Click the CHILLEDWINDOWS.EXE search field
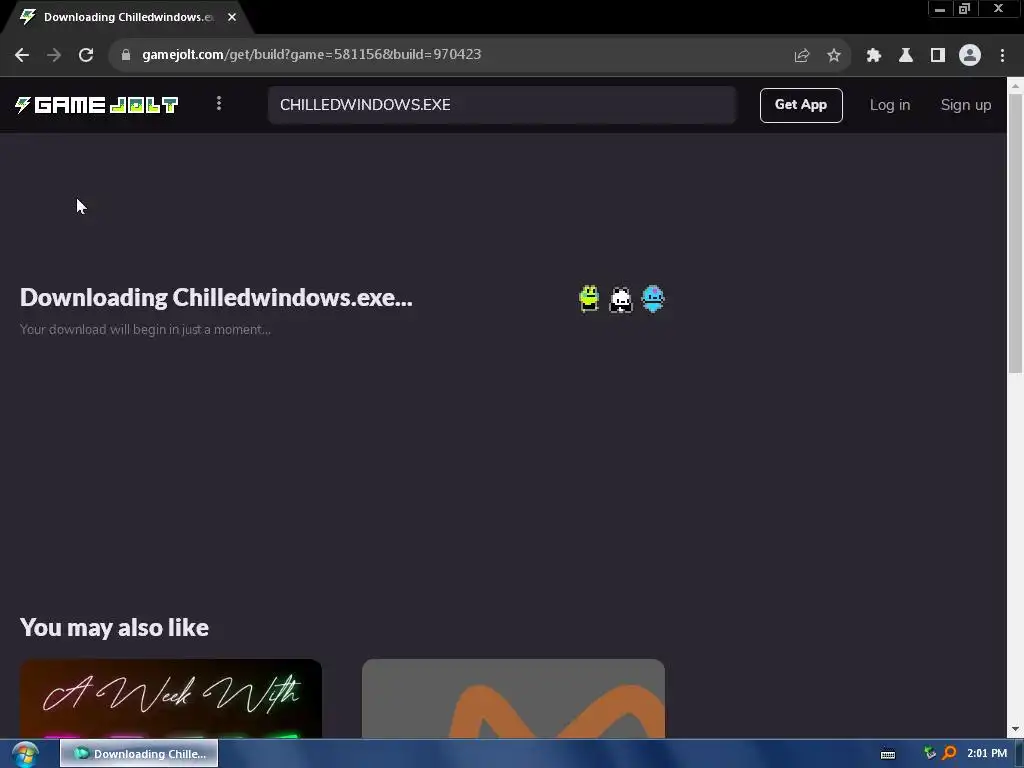Screen dimensions: 1024x768 [x=502, y=105]
